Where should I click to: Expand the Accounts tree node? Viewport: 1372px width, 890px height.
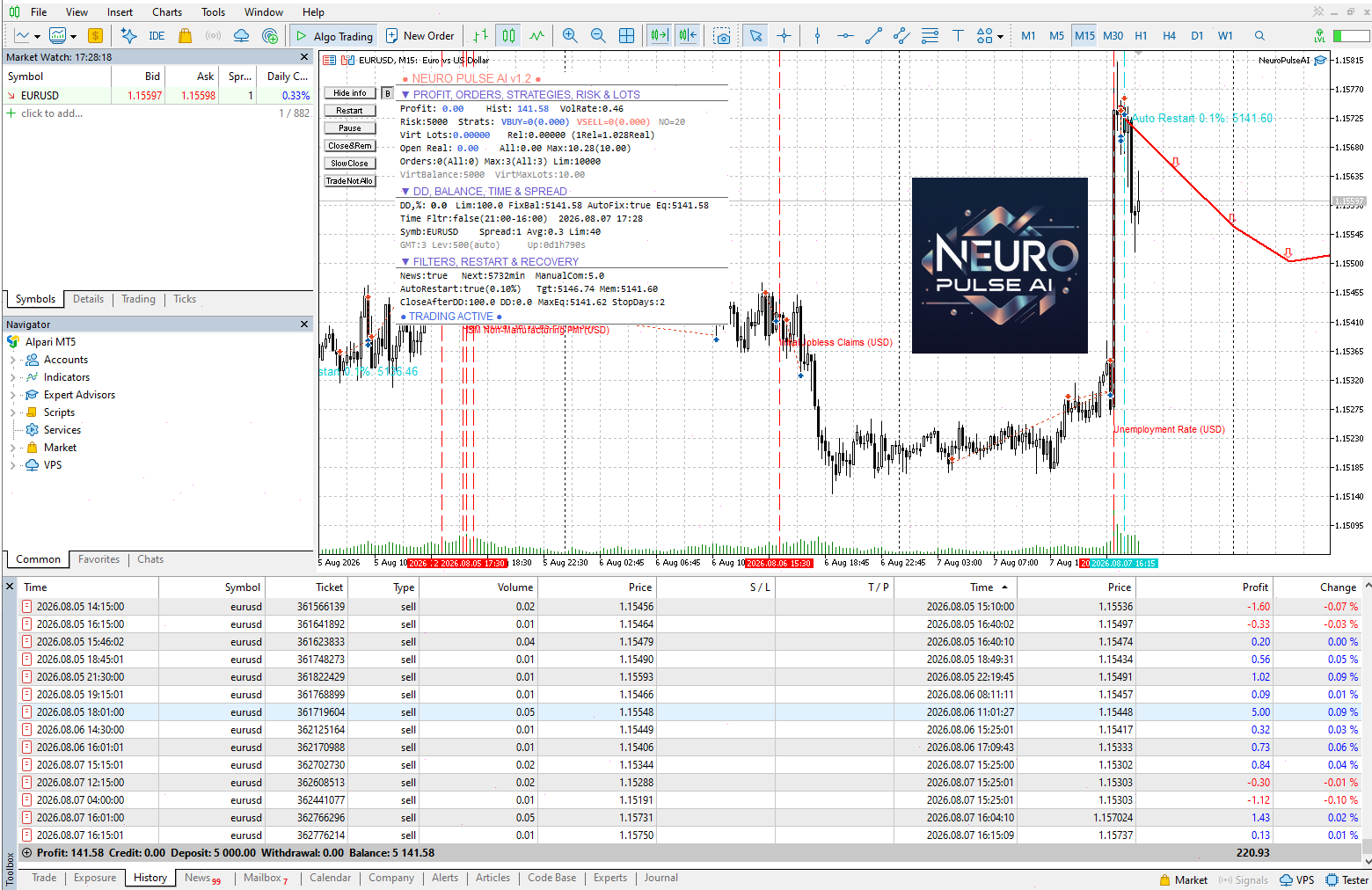click(x=12, y=360)
